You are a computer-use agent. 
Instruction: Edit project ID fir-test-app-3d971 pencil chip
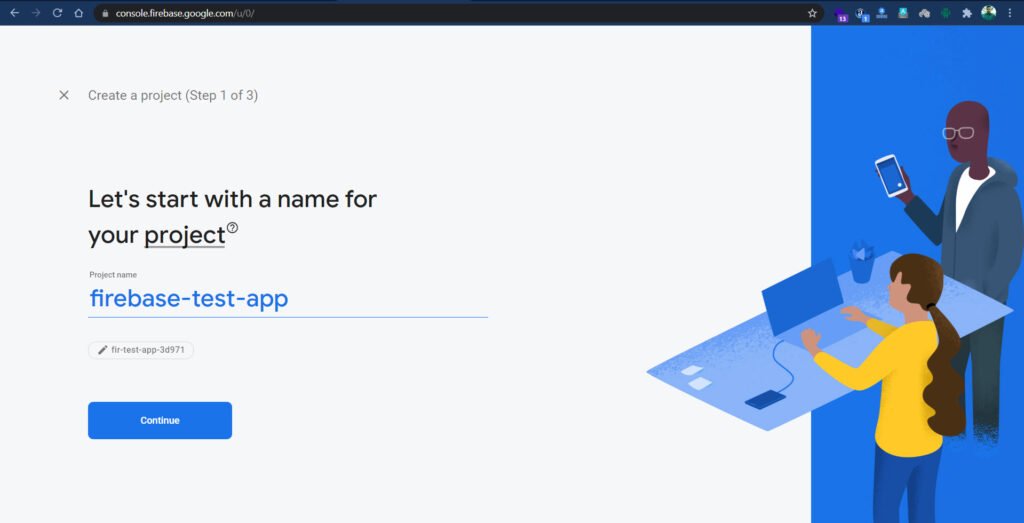click(x=141, y=350)
